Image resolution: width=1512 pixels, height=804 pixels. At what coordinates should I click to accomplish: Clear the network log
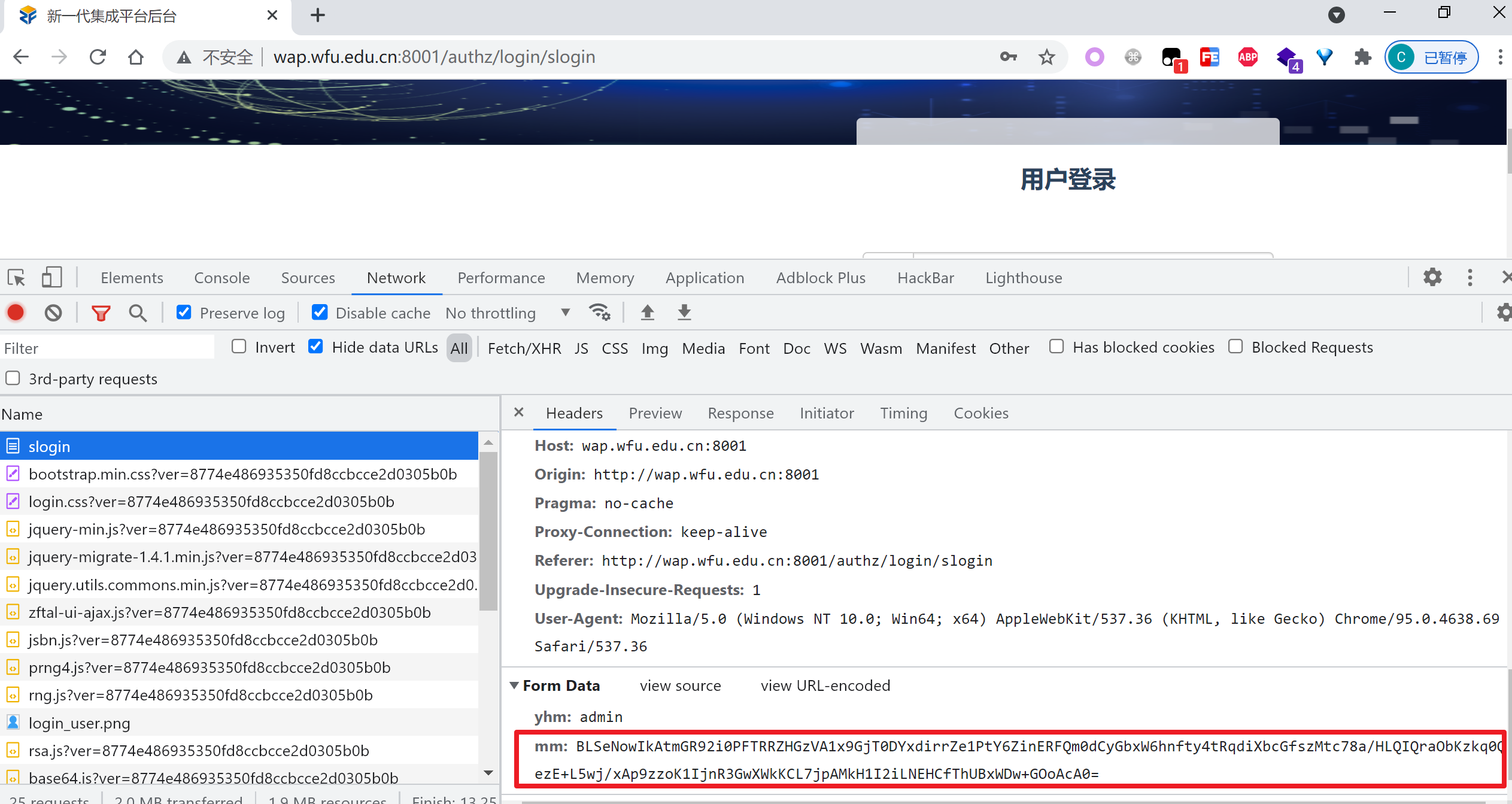coord(53,313)
